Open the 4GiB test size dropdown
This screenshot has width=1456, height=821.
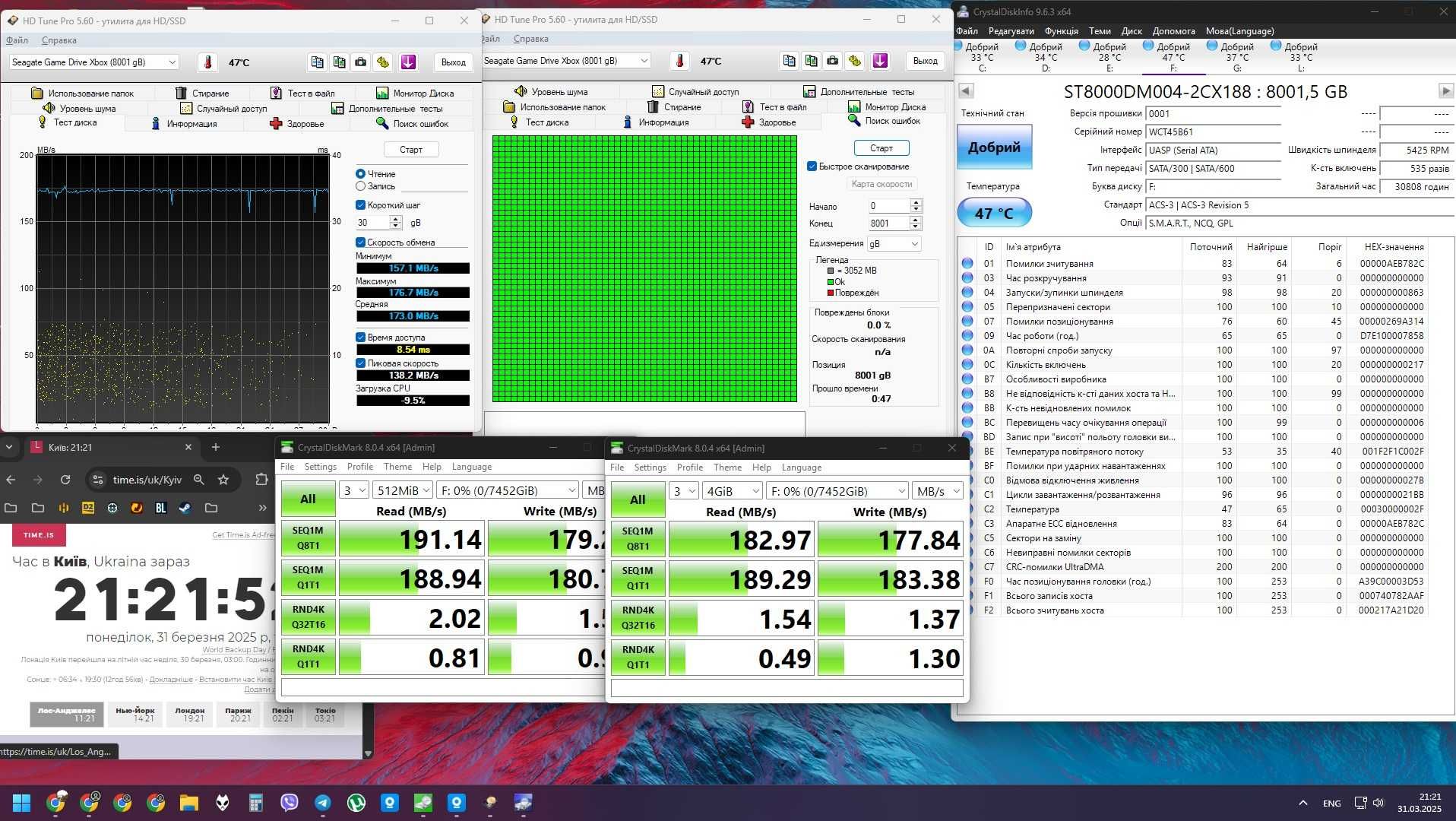tap(733, 491)
